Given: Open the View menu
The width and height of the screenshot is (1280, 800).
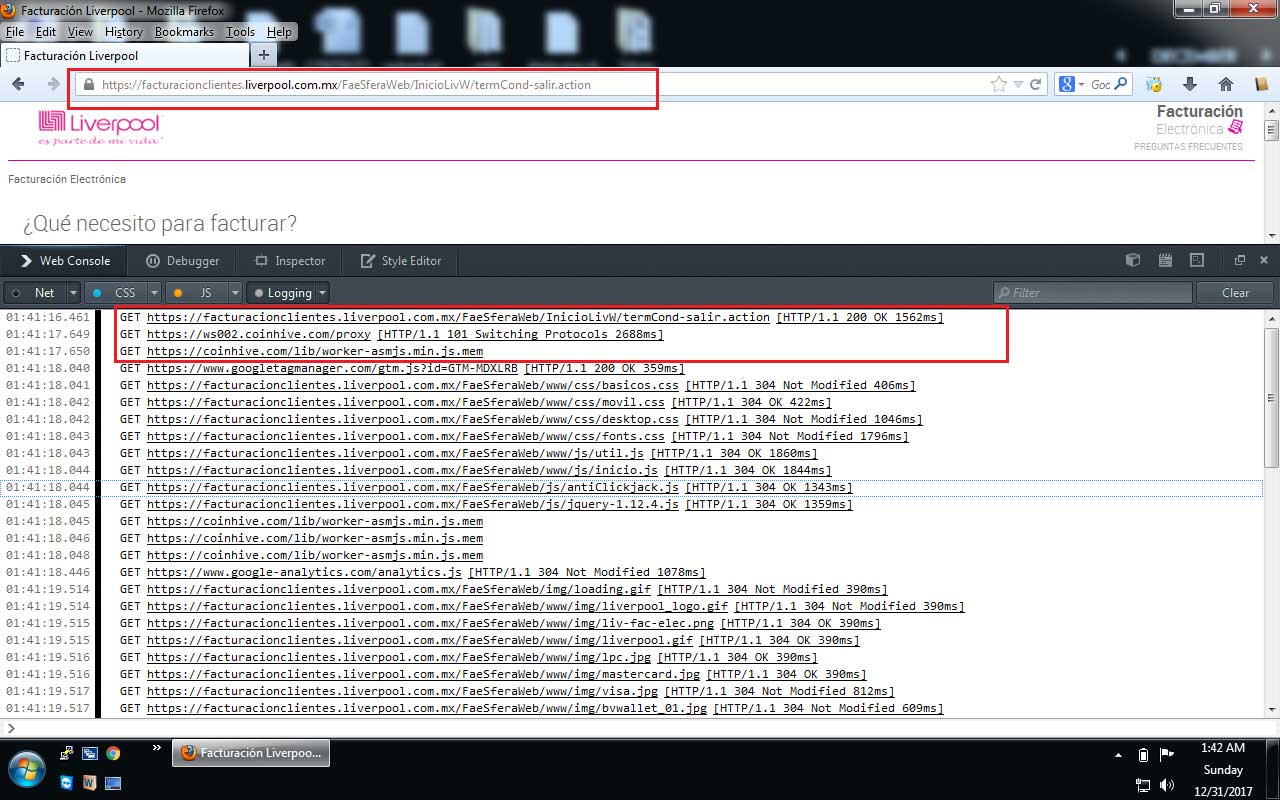Looking at the screenshot, I should 80,32.
